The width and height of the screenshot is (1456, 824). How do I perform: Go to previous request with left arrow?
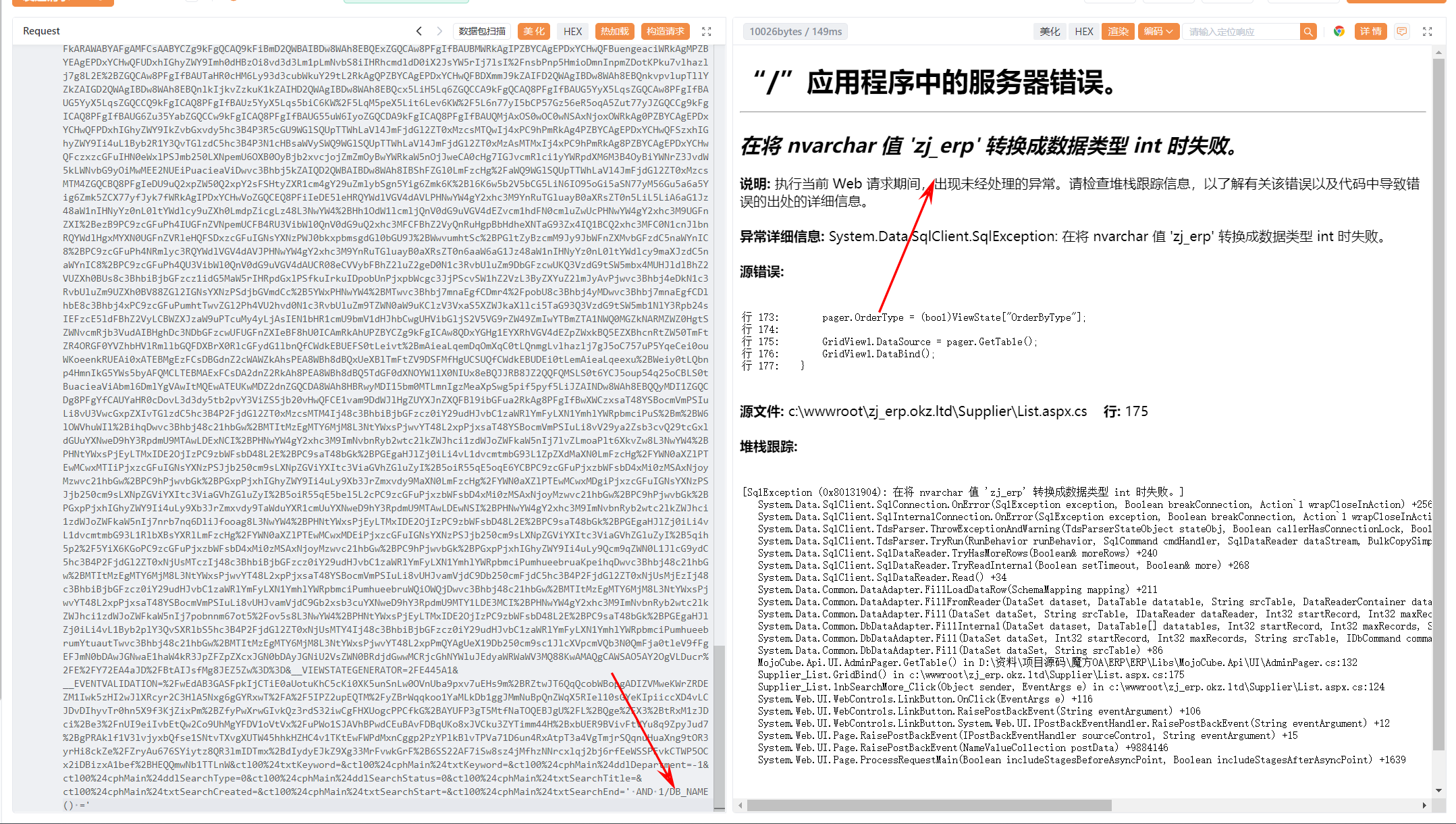point(419,31)
